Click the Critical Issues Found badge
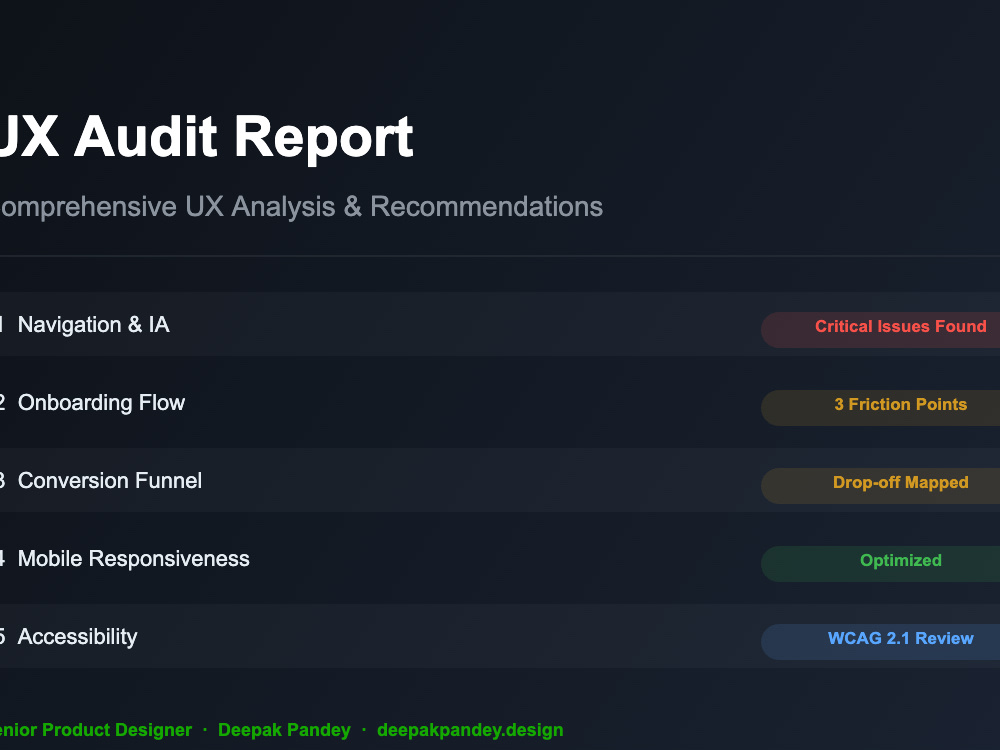 881,330
